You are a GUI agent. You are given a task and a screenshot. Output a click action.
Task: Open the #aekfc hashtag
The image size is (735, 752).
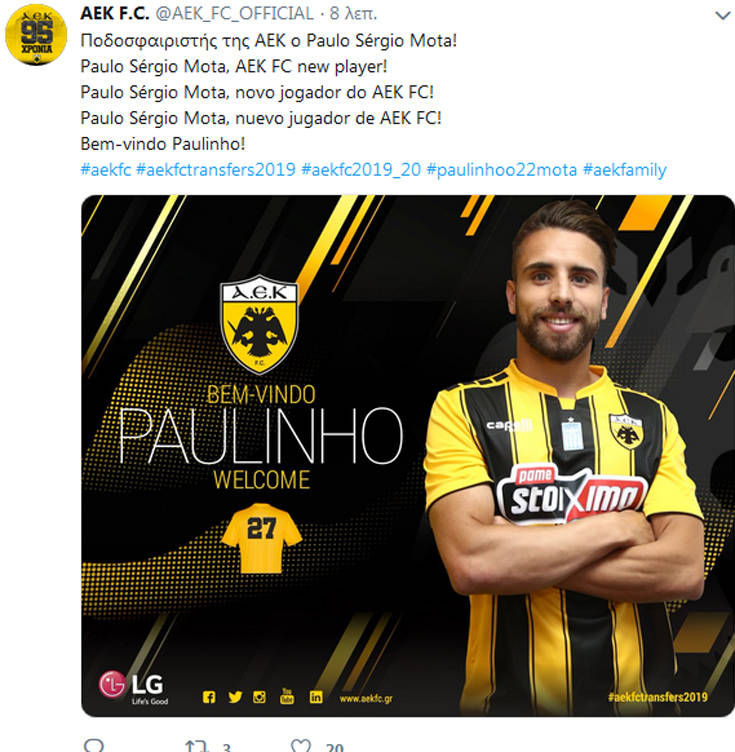point(105,170)
